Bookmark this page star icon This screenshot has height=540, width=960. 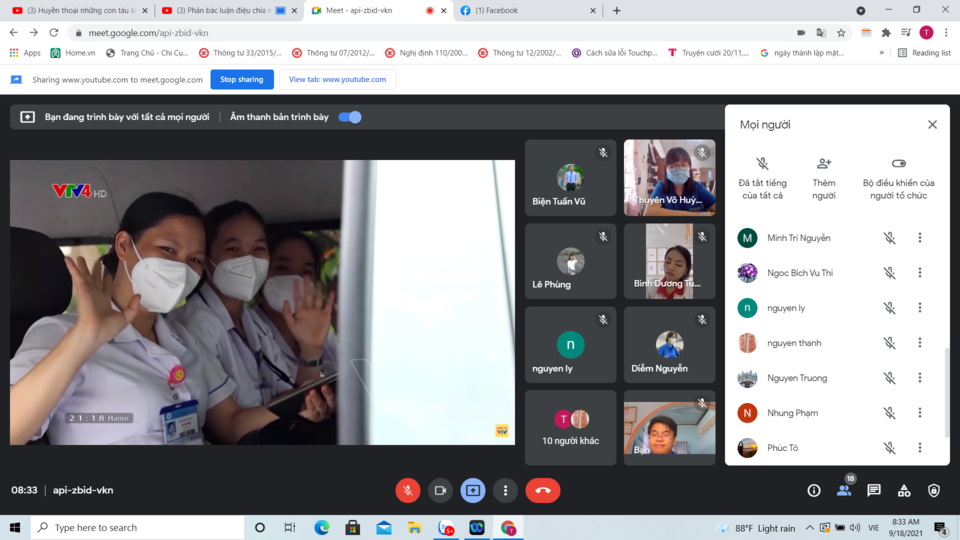[841, 33]
